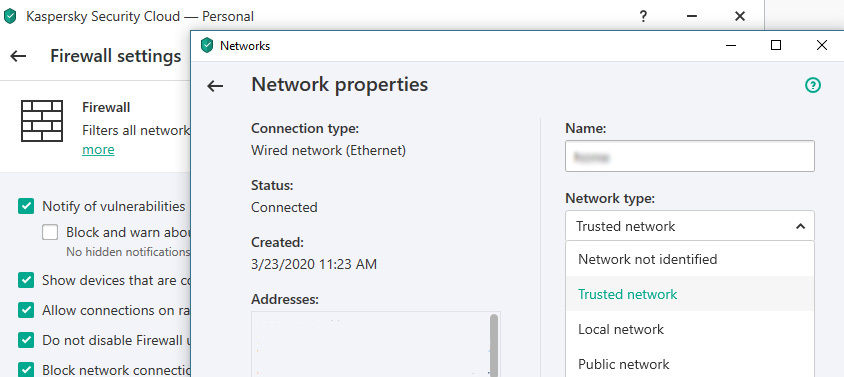Click the network Name input field
844x377 pixels.
[x=690, y=157]
